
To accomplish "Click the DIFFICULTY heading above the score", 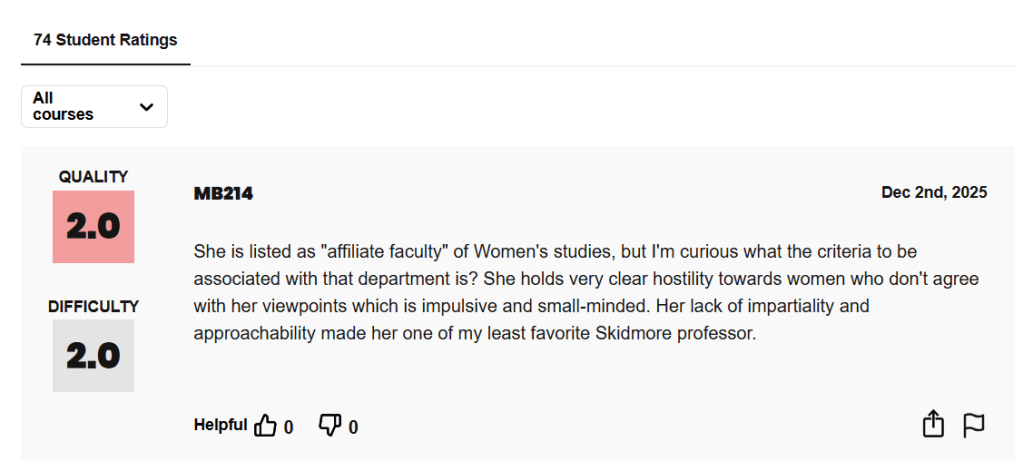I will [x=93, y=307].
